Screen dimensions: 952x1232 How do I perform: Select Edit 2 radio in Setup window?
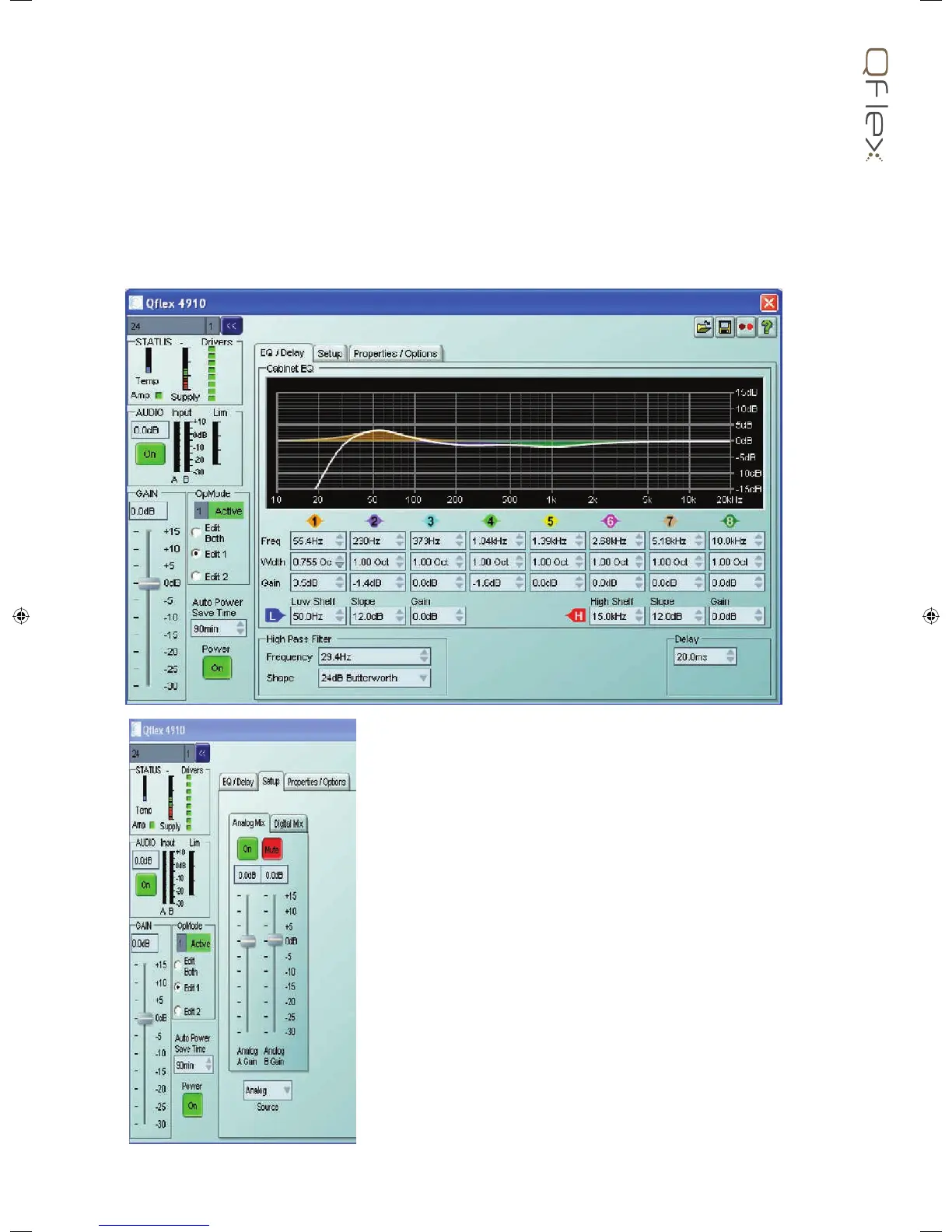pos(178,1011)
